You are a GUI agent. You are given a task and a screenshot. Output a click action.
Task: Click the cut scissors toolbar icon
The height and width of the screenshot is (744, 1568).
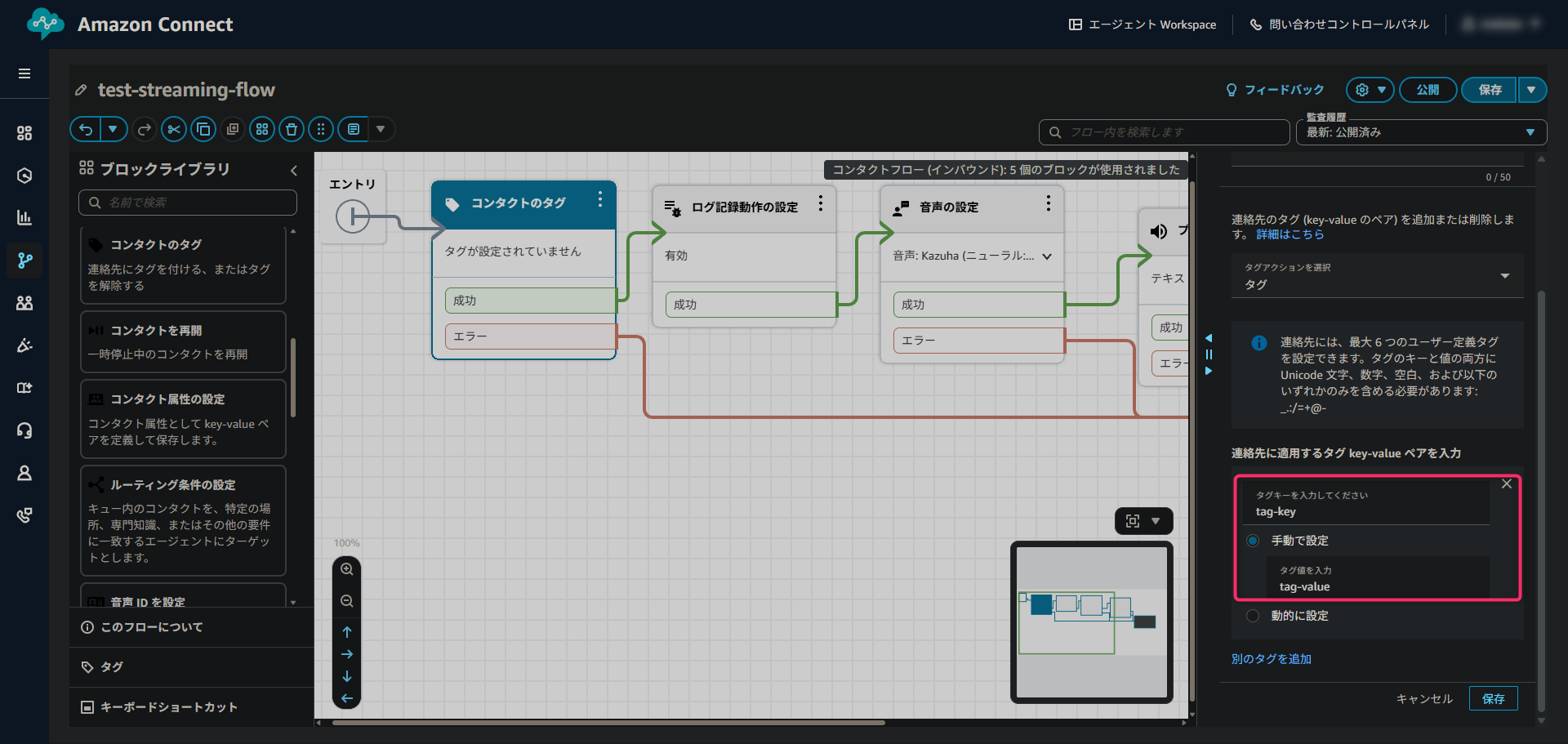tap(174, 129)
